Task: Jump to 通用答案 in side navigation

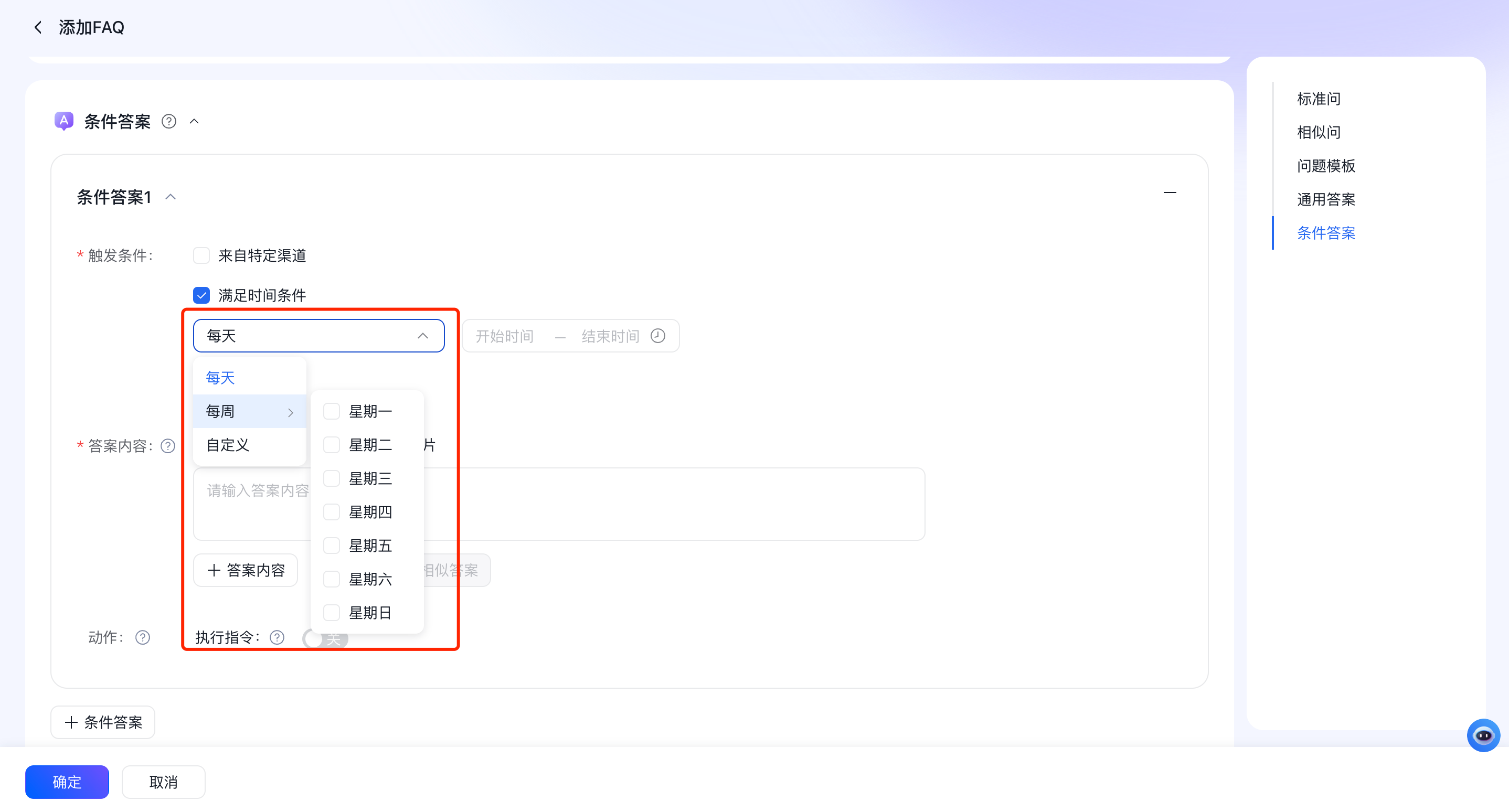Action: point(1326,200)
